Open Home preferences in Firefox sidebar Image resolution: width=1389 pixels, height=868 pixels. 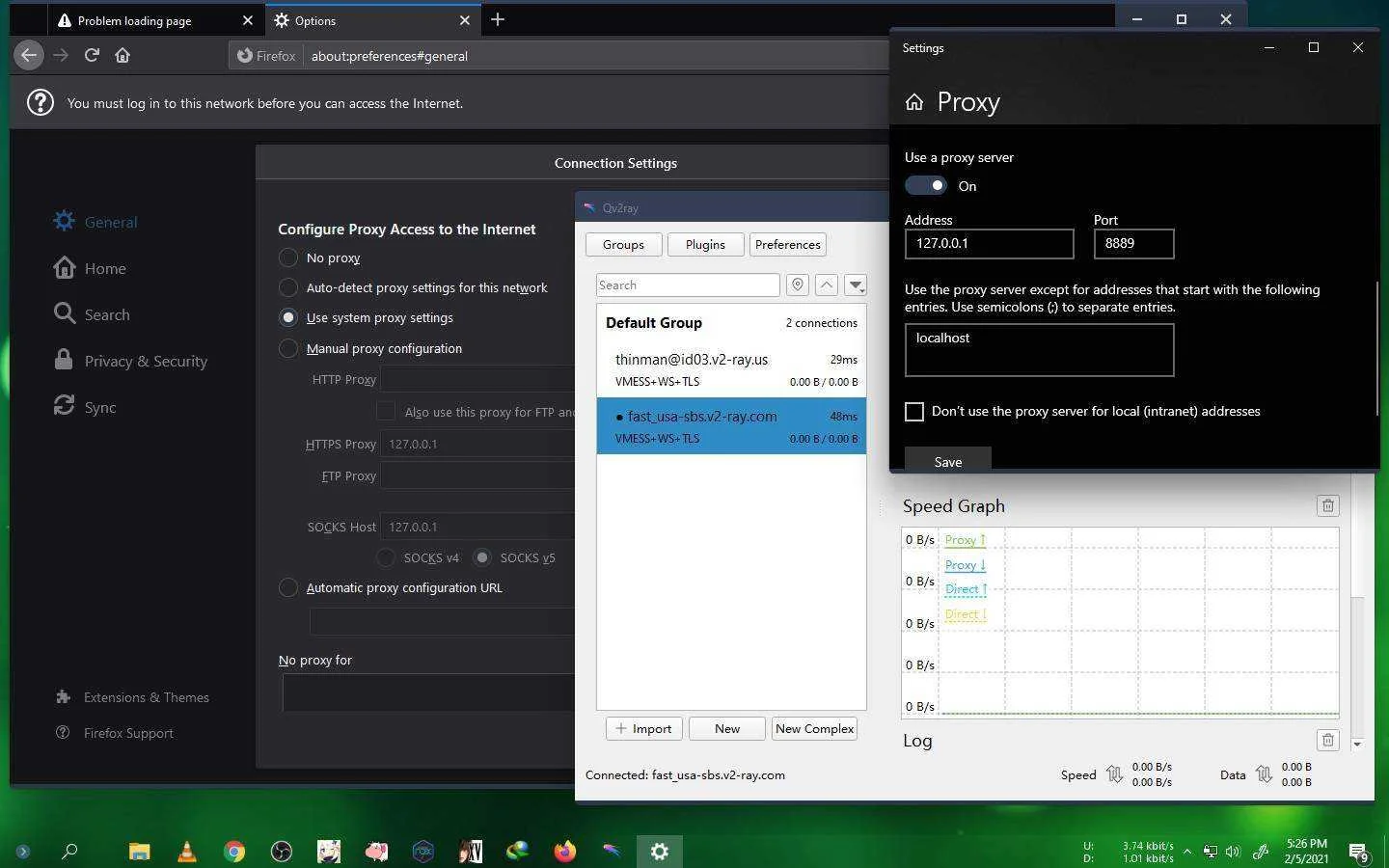pyautogui.click(x=90, y=268)
